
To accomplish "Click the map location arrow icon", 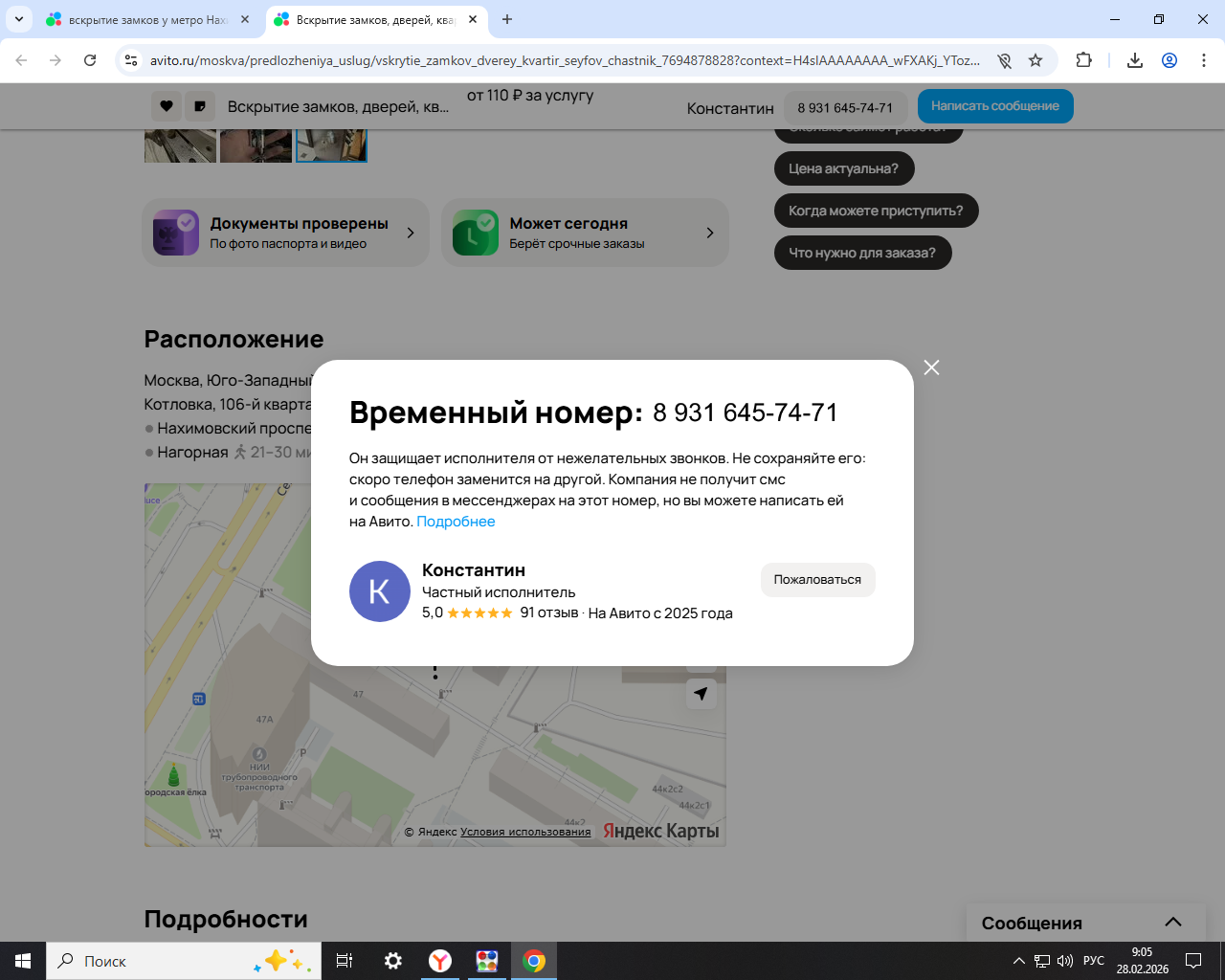I will point(702,694).
